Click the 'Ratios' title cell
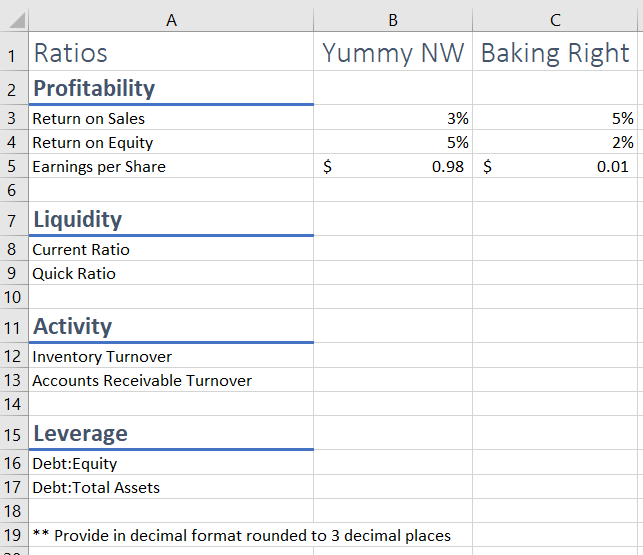 (x=171, y=51)
